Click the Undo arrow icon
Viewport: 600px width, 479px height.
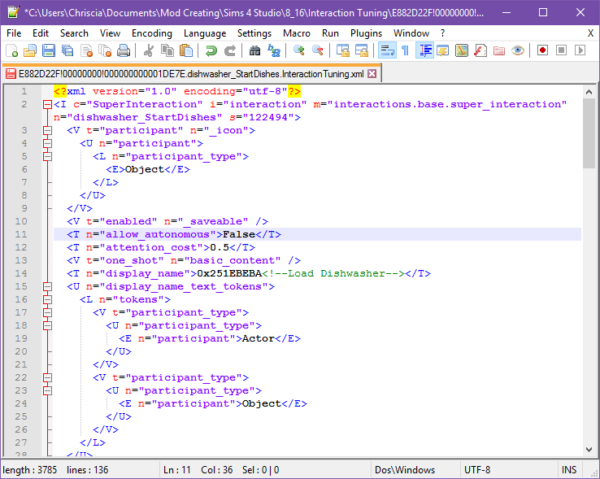209,50
